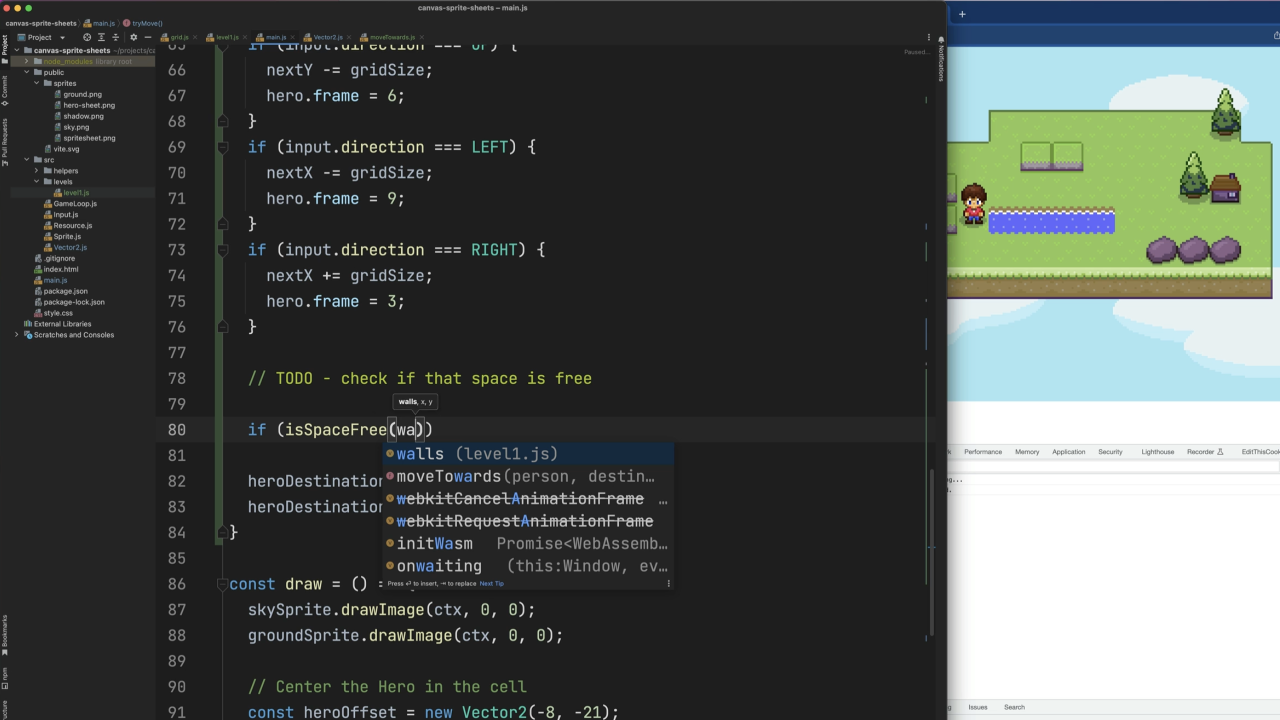Image resolution: width=1280 pixels, height=720 pixels.
Task: Select level1.js in project tree
Action: pos(76,193)
